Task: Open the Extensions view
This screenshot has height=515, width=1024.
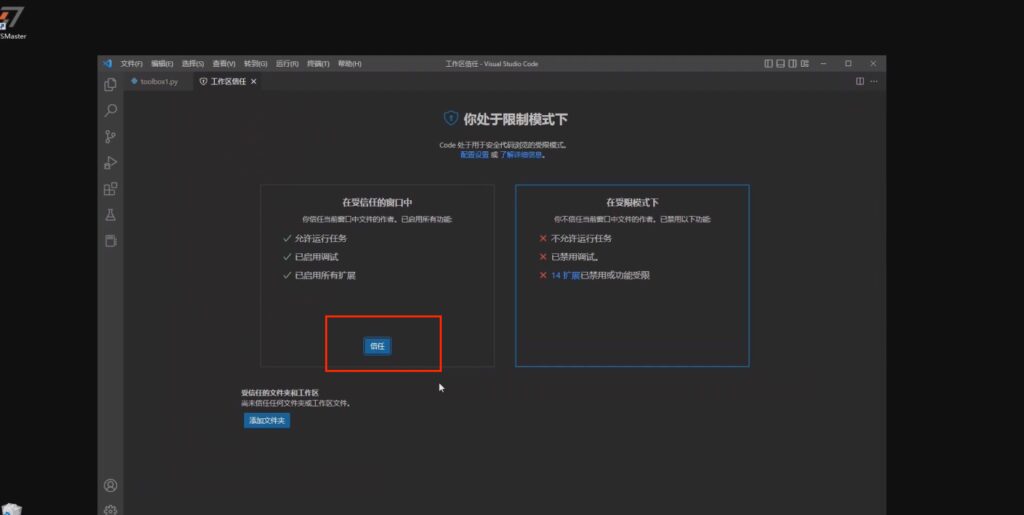Action: point(111,189)
